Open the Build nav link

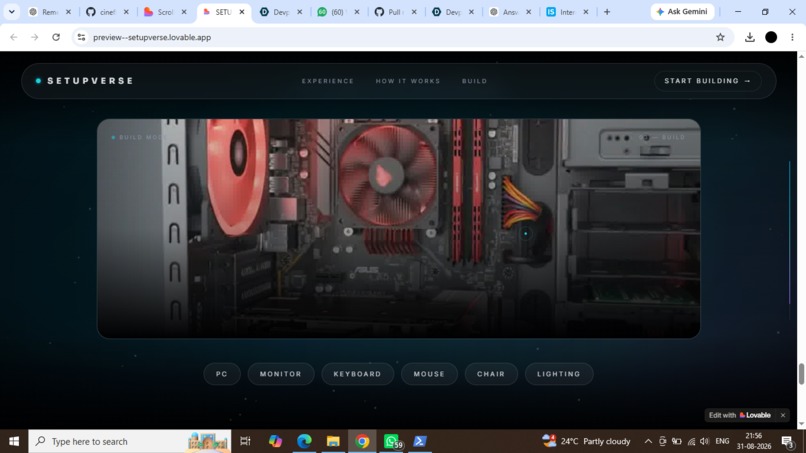(474, 81)
